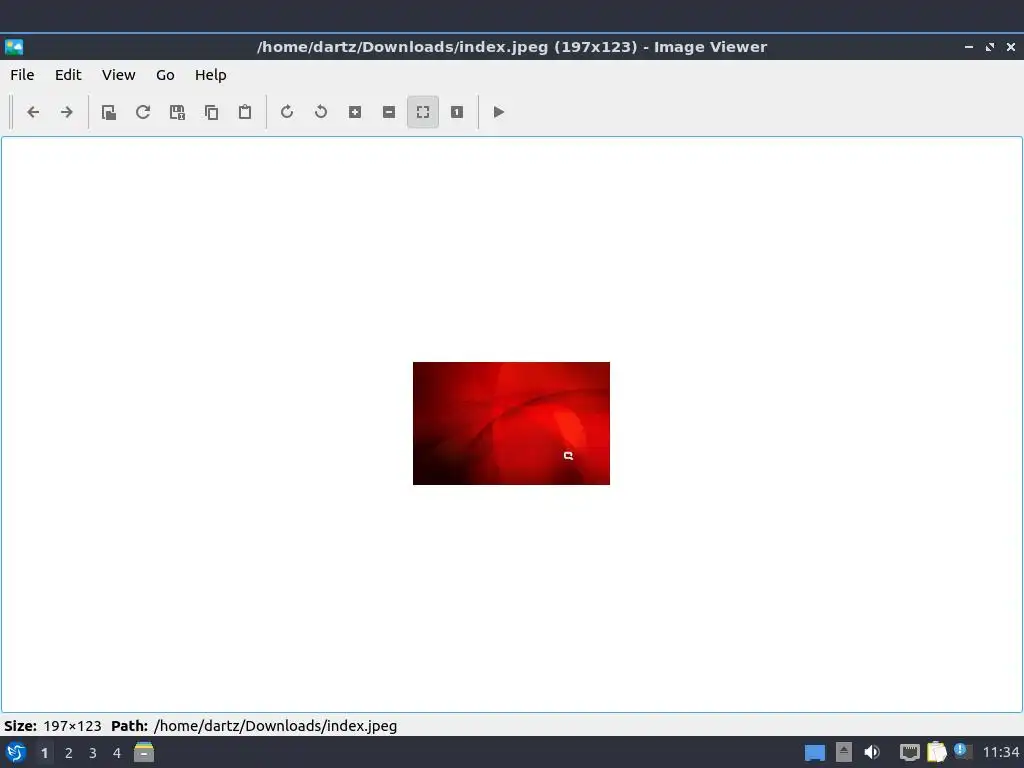
Task: Click the Image Viewer title bar icon
Action: 14,47
